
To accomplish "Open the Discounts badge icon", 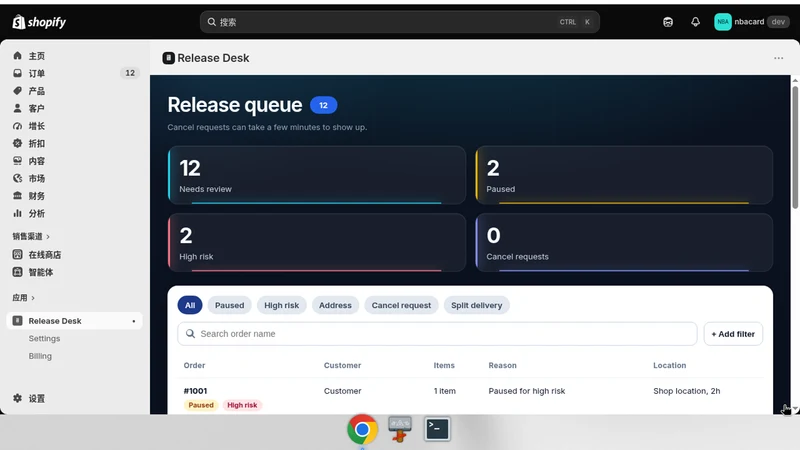I will (x=17, y=143).
